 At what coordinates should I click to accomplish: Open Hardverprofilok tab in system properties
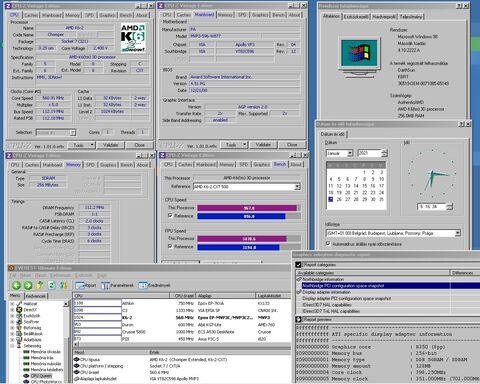384,17
